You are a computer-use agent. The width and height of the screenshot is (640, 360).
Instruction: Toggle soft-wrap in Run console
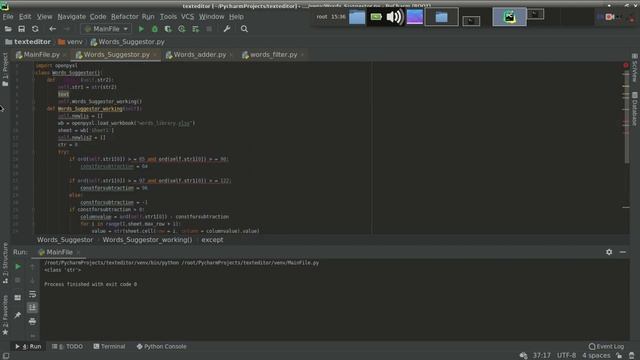(33, 294)
